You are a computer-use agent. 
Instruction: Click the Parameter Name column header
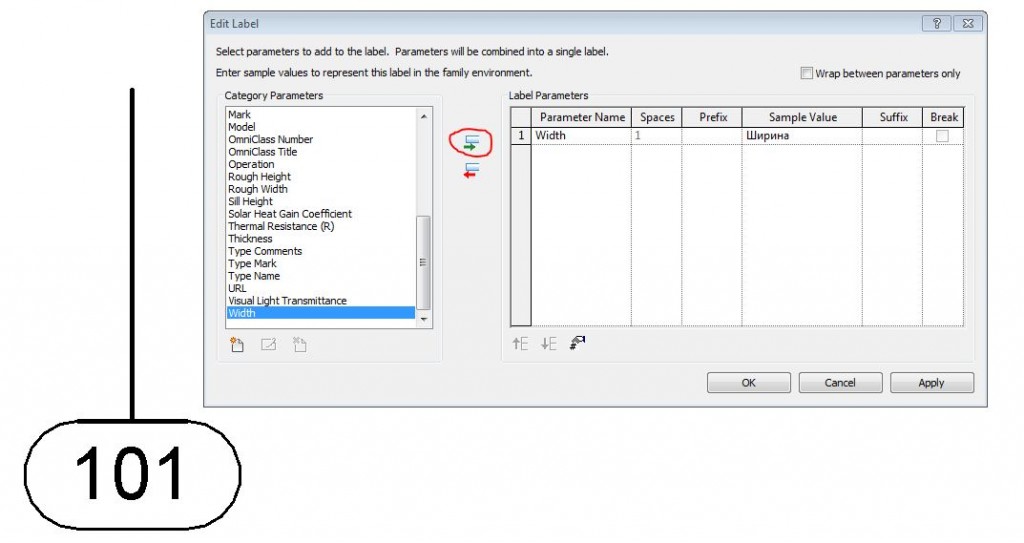pos(581,117)
